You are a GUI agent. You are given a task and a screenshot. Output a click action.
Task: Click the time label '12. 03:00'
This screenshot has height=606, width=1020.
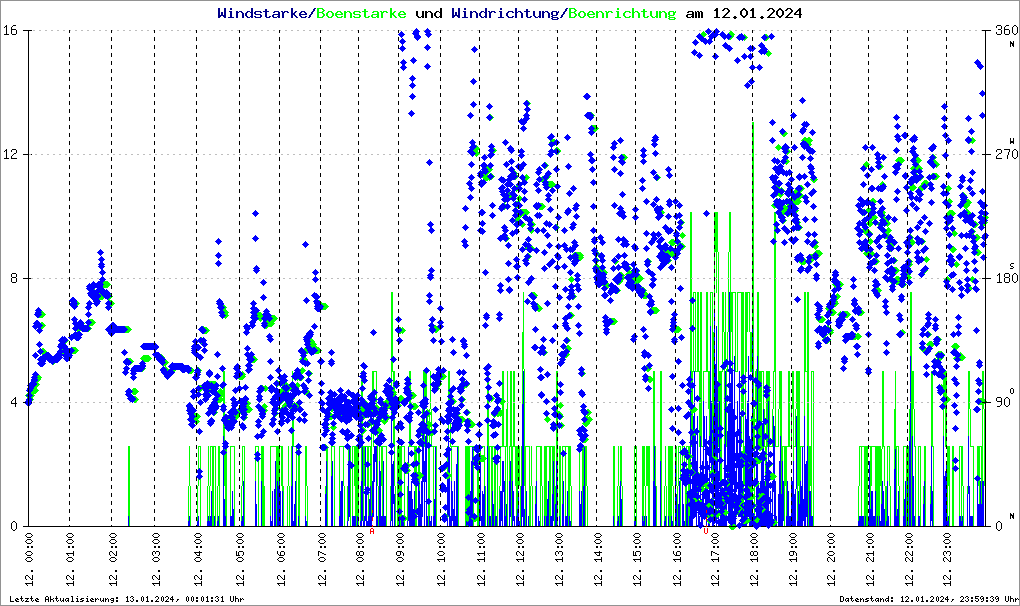pyautogui.click(x=155, y=559)
